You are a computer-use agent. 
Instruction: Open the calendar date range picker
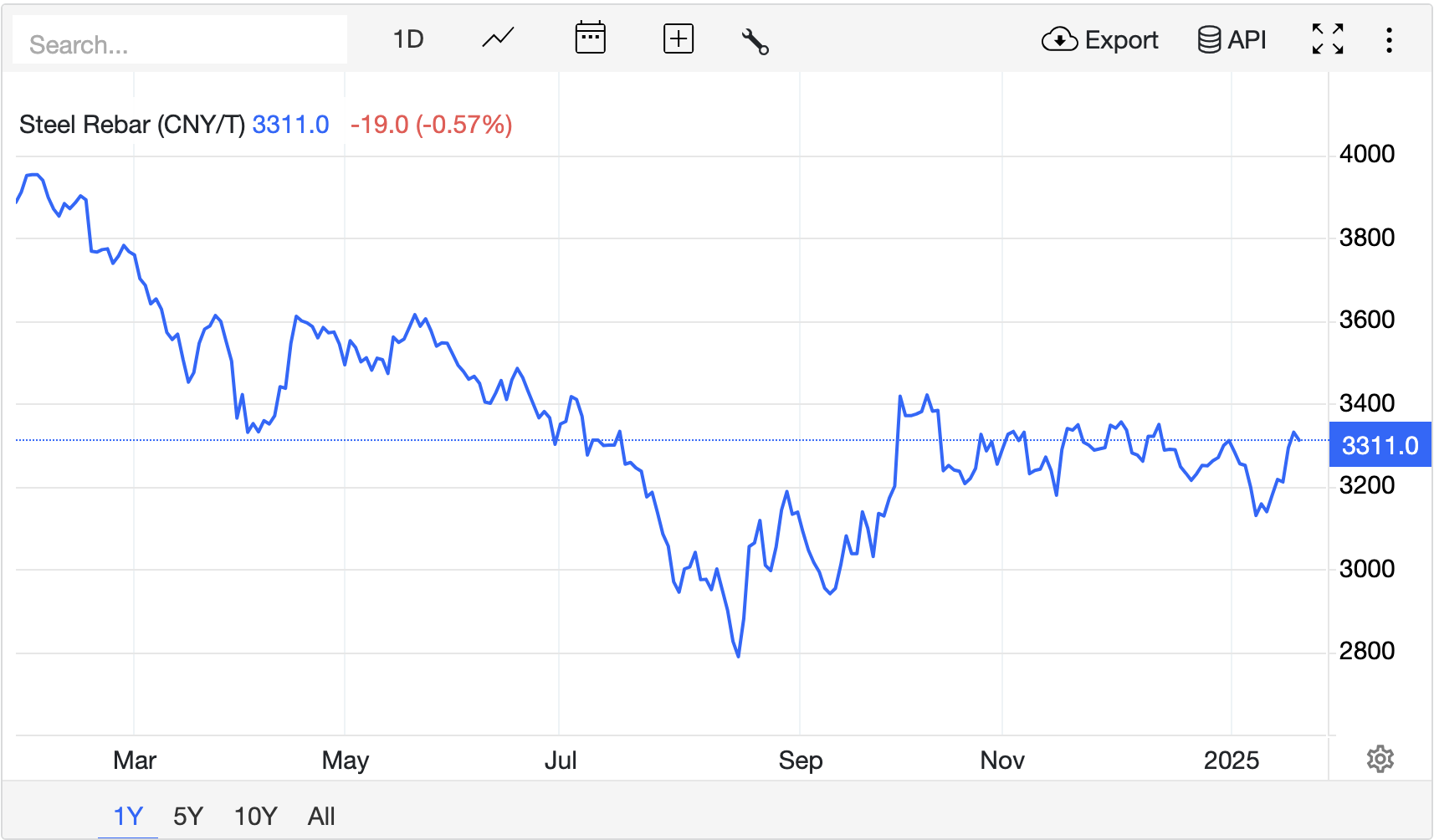click(x=590, y=38)
